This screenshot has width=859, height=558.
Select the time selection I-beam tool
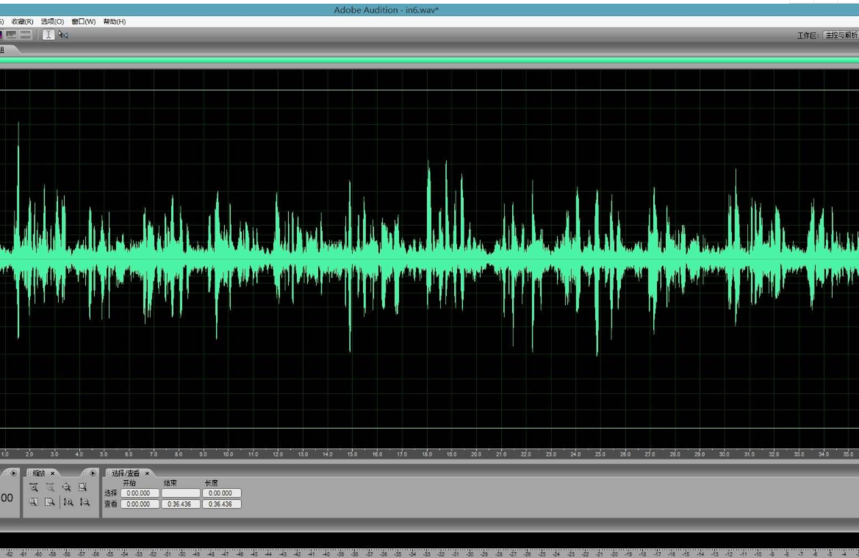click(x=48, y=34)
